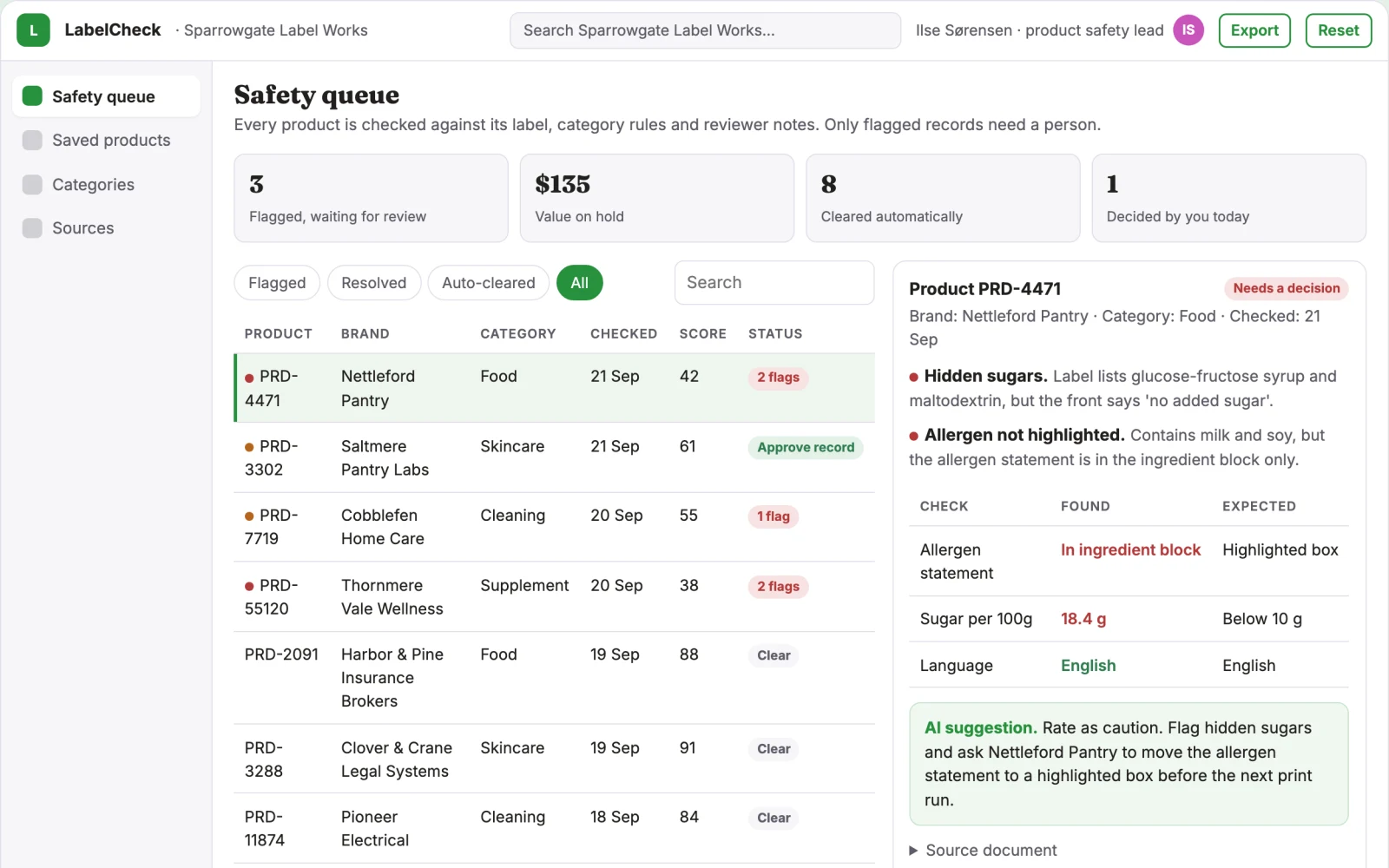Click the Clear status of PRD-3288

773,749
